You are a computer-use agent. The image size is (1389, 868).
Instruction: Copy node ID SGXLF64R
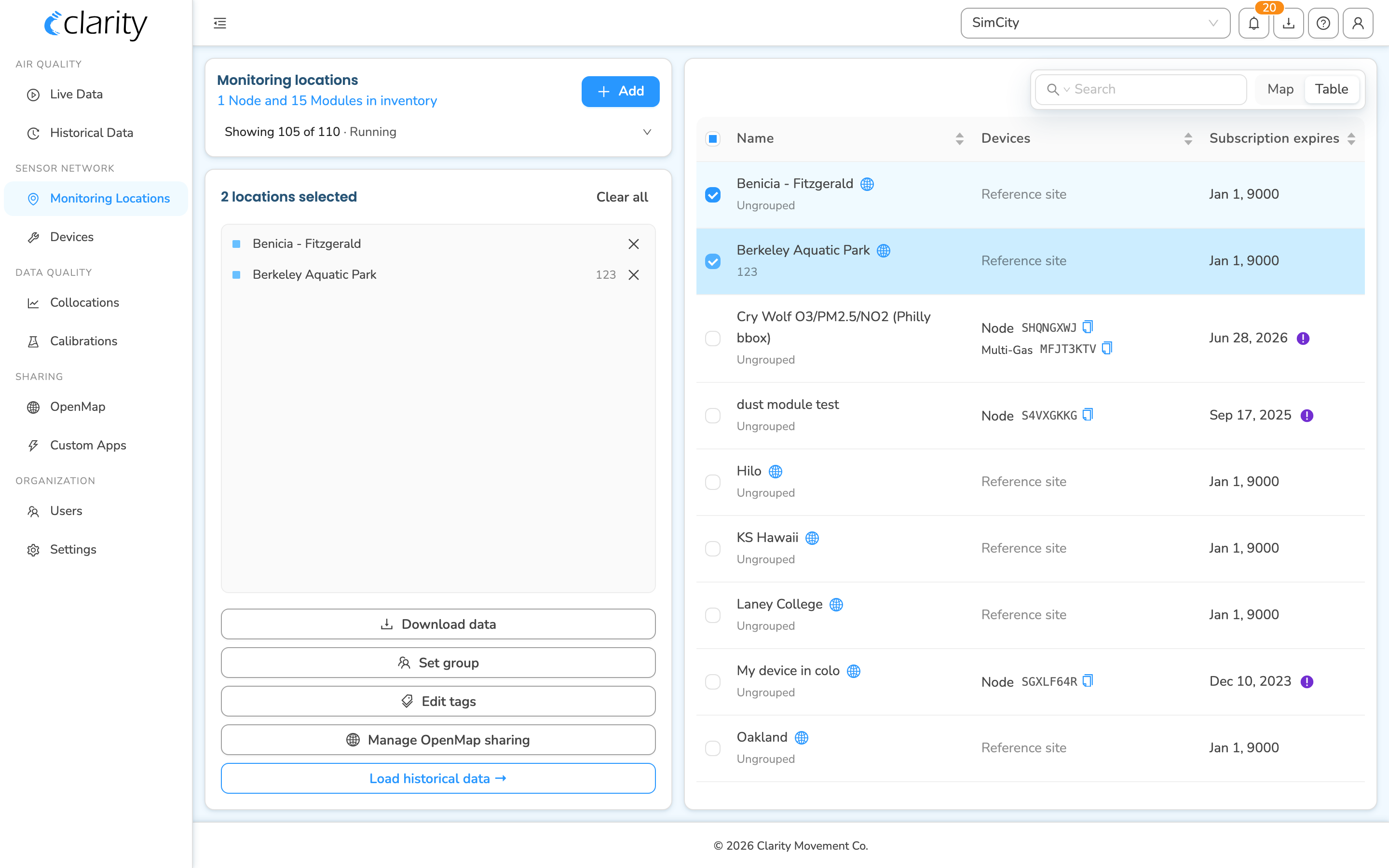(x=1088, y=681)
